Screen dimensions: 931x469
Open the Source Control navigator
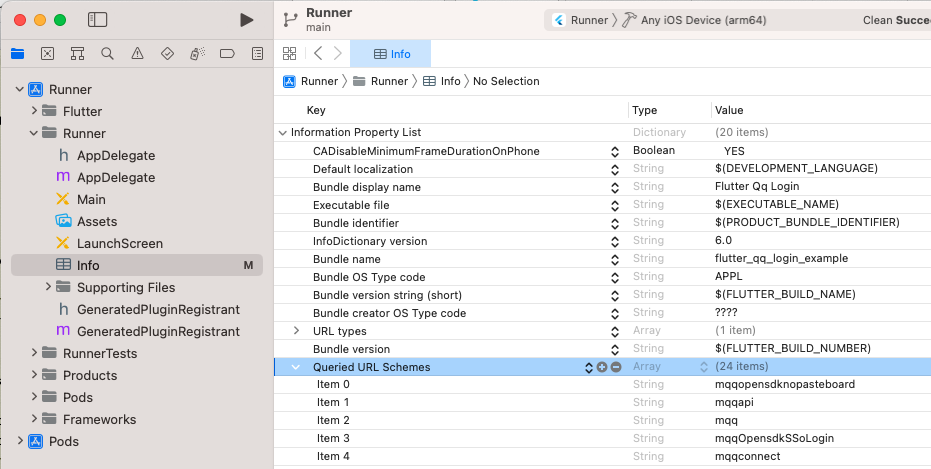[48, 54]
